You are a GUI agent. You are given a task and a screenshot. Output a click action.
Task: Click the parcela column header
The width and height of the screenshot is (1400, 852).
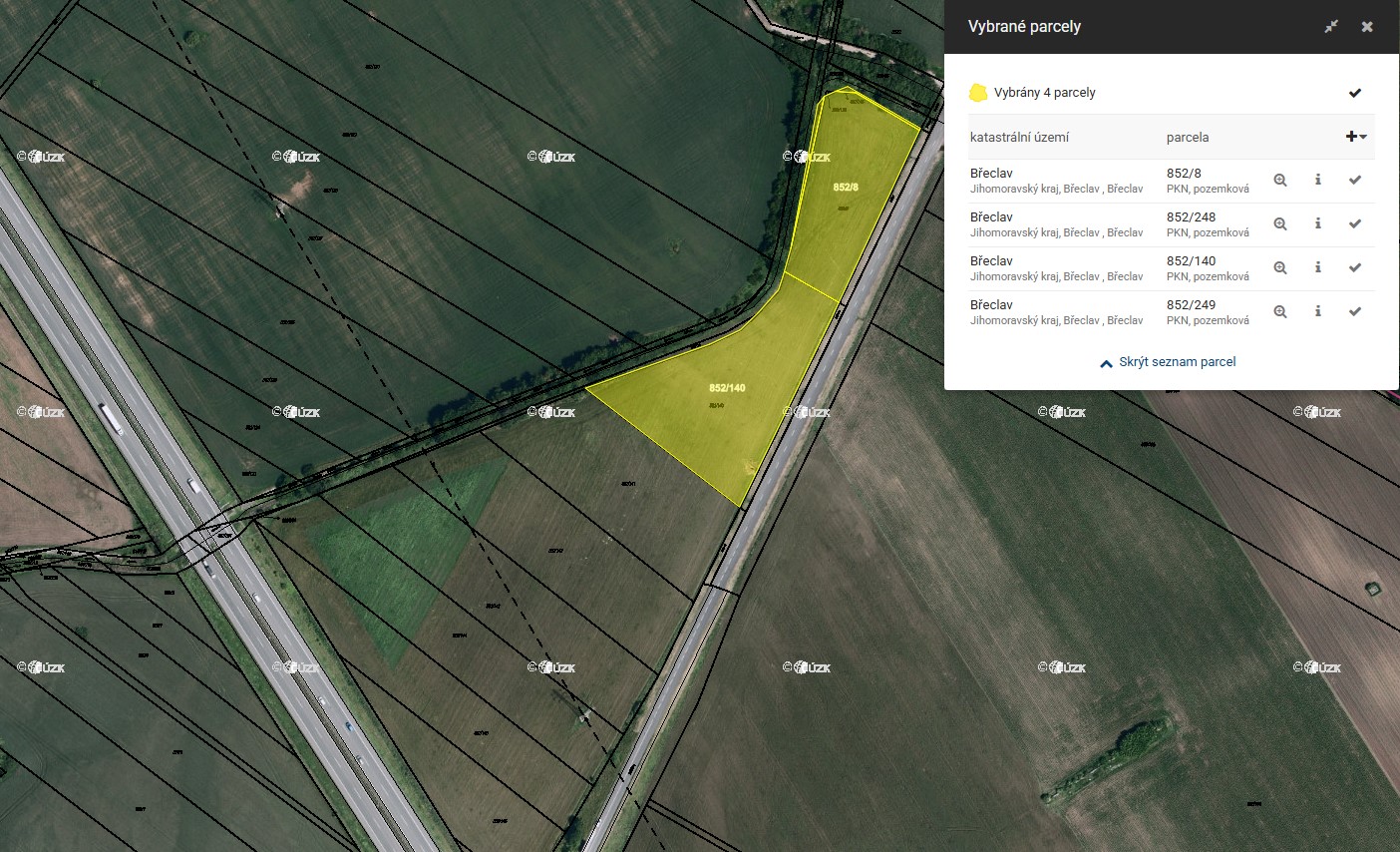1187,138
